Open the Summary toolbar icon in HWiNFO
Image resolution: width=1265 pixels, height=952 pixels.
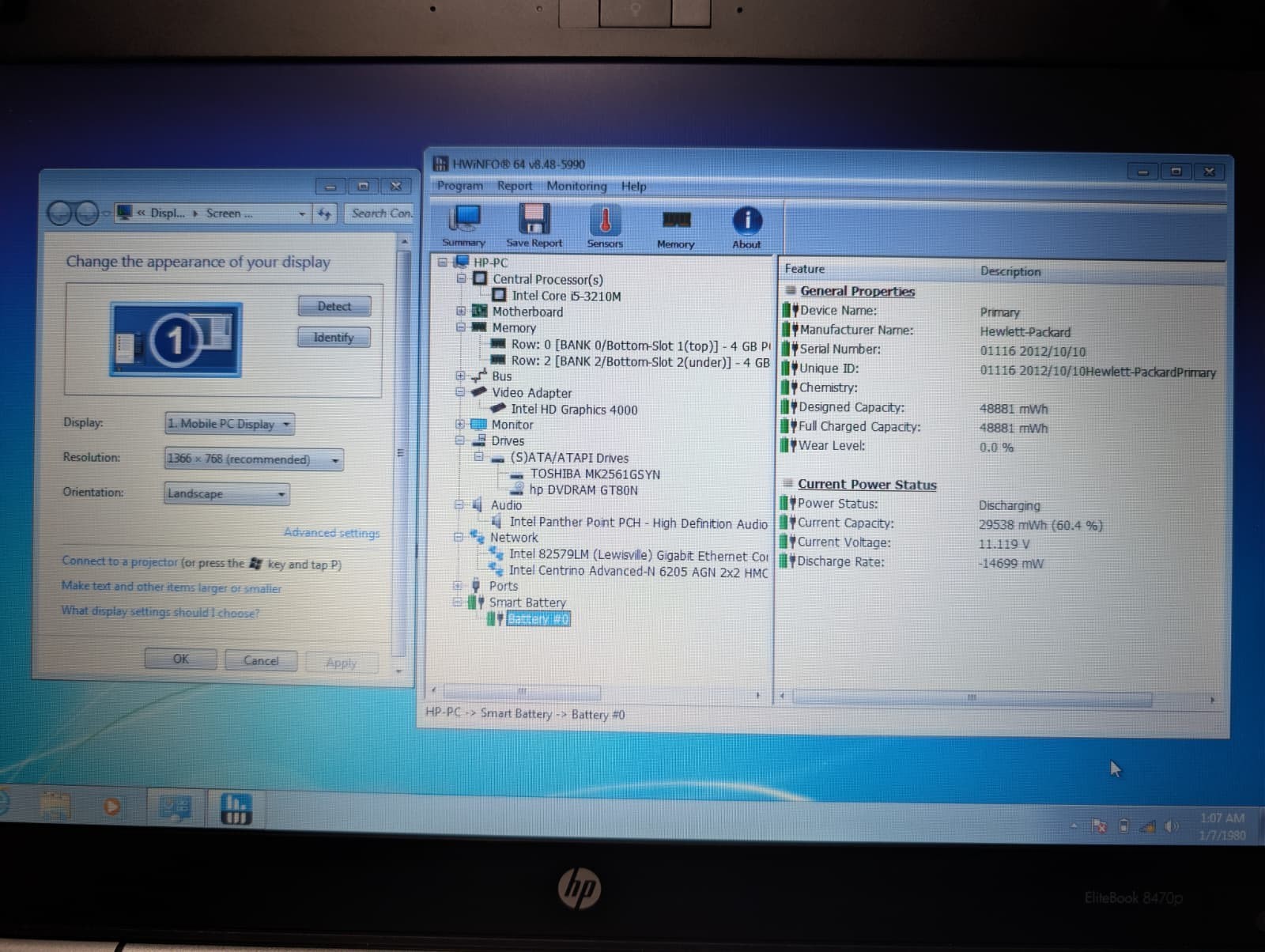[x=464, y=225]
